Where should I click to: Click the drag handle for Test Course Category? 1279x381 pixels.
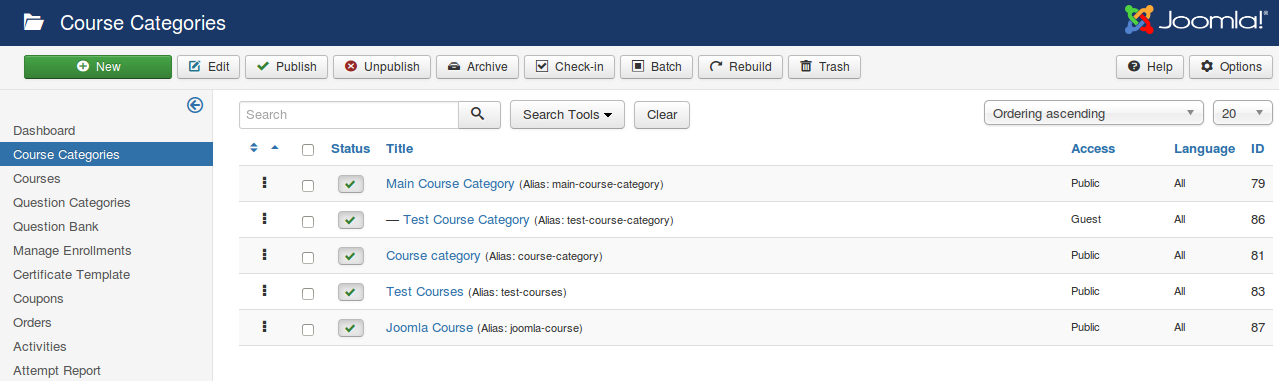click(265, 218)
